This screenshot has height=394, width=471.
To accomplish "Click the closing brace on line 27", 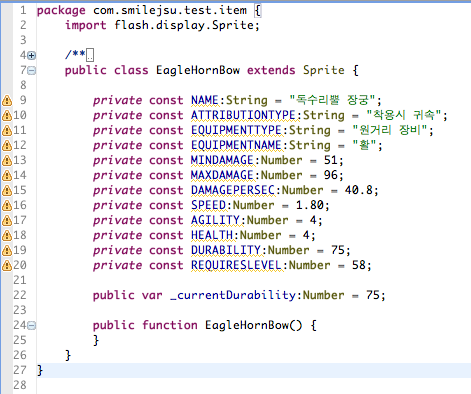I will pos(40,370).
